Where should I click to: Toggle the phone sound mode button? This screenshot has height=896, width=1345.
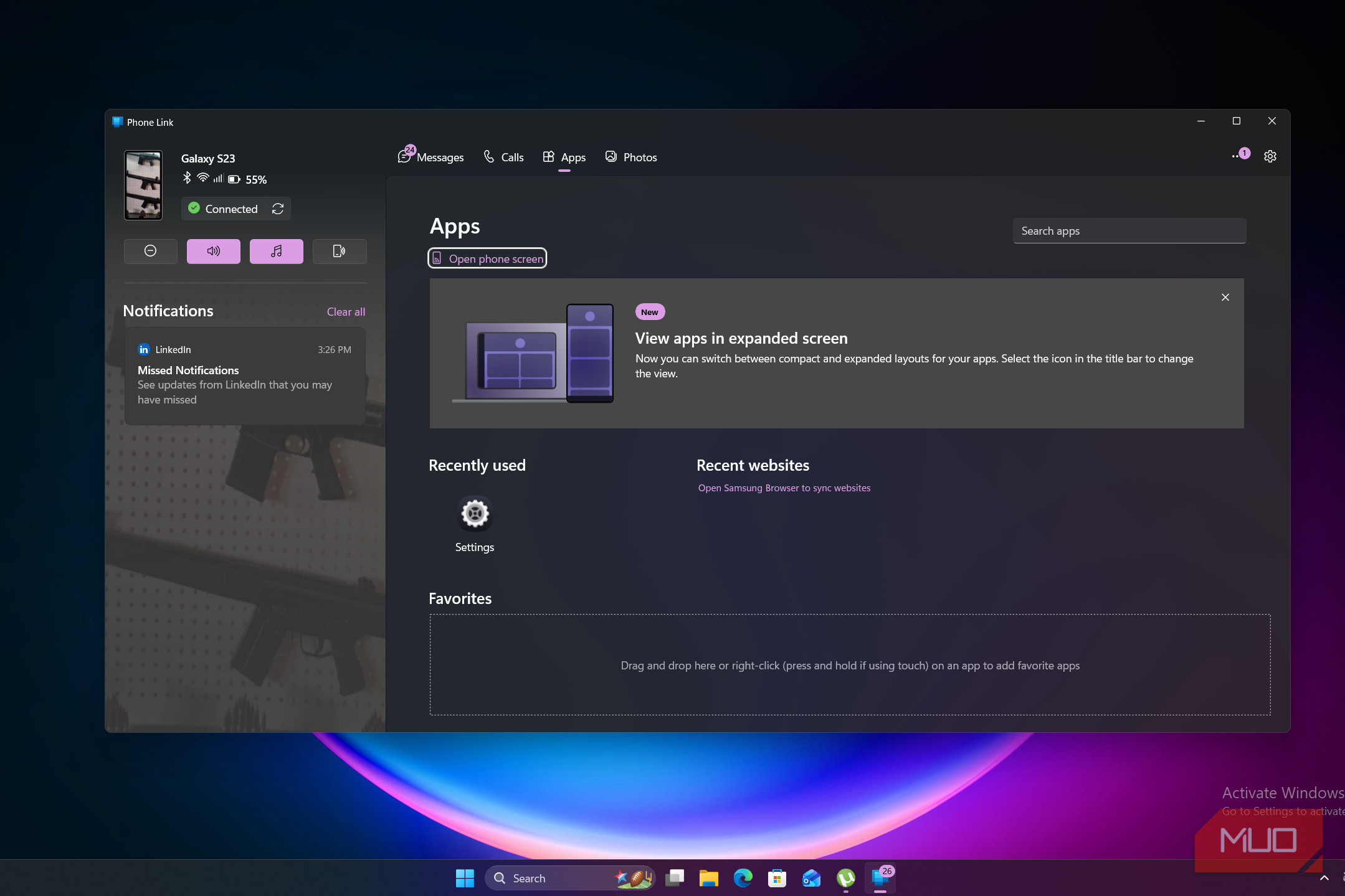pyautogui.click(x=214, y=251)
